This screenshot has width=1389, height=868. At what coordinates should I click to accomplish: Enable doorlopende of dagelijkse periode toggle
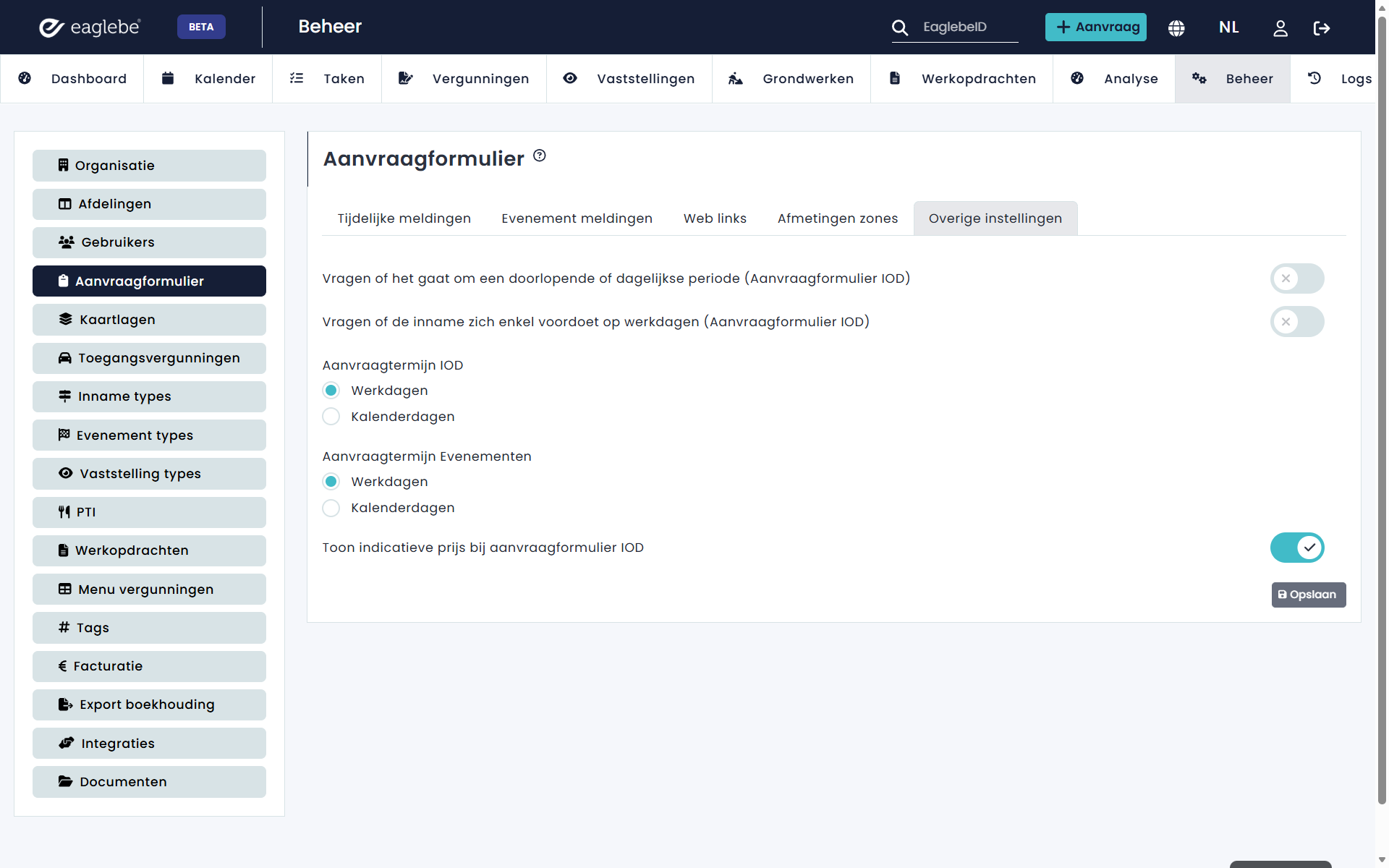(x=1296, y=278)
